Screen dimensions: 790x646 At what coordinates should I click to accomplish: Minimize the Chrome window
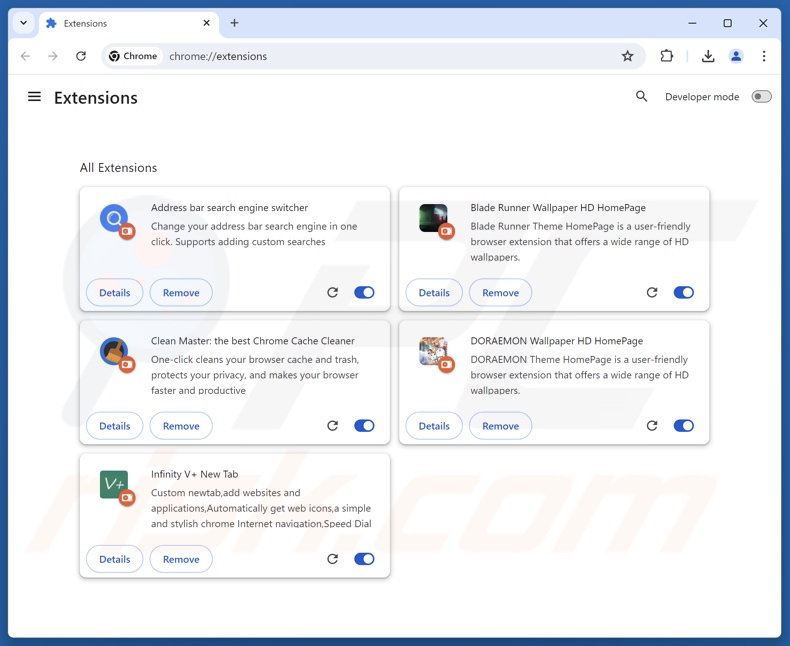[x=692, y=23]
